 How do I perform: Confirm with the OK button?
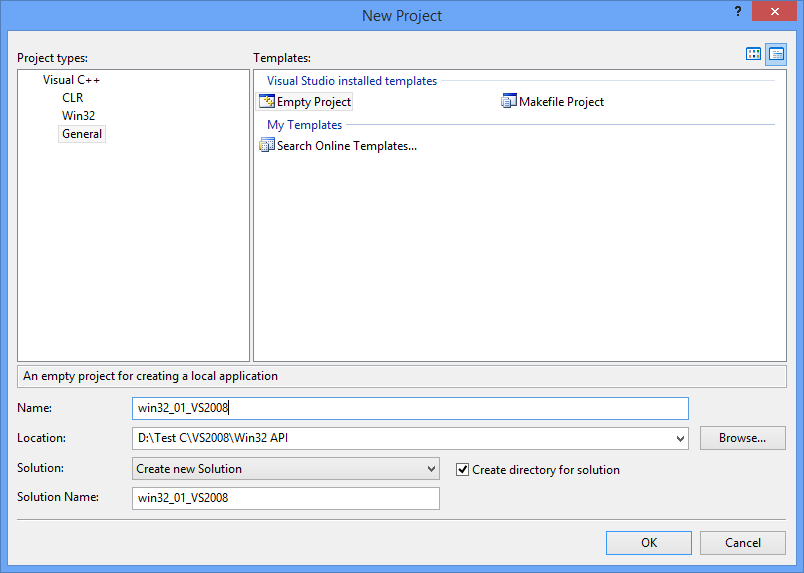649,543
